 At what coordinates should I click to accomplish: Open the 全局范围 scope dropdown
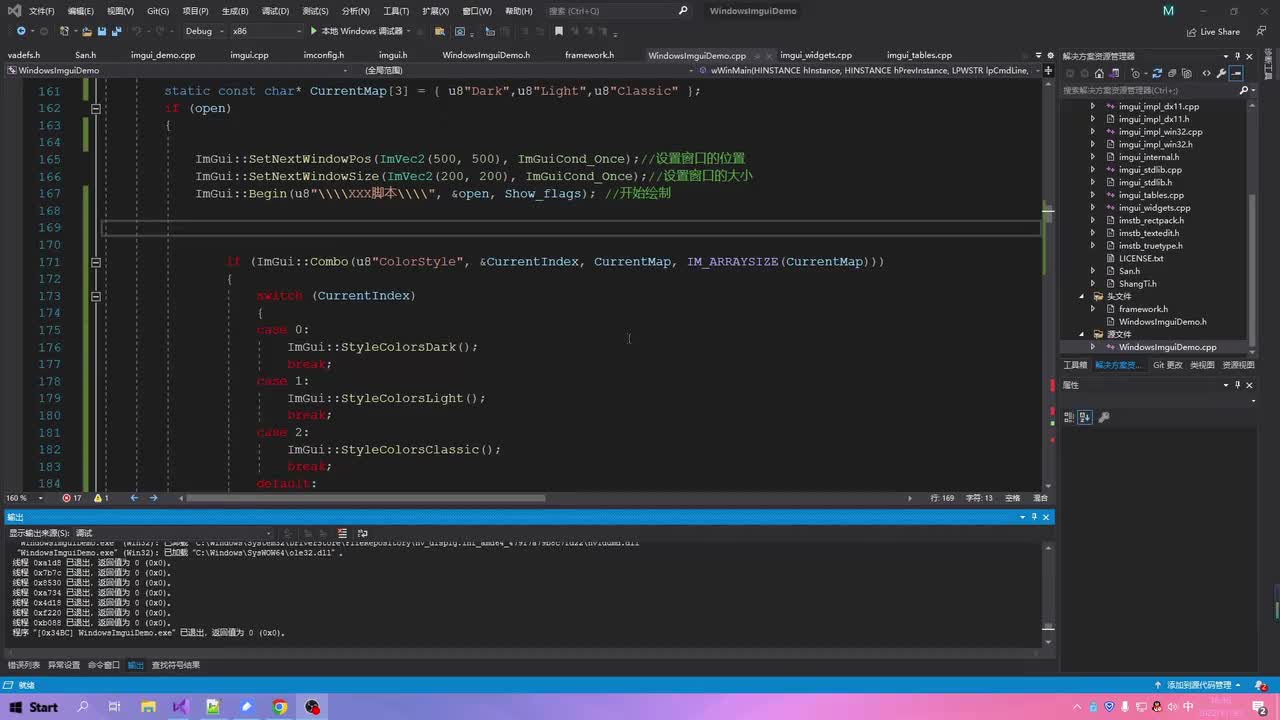(x=527, y=71)
